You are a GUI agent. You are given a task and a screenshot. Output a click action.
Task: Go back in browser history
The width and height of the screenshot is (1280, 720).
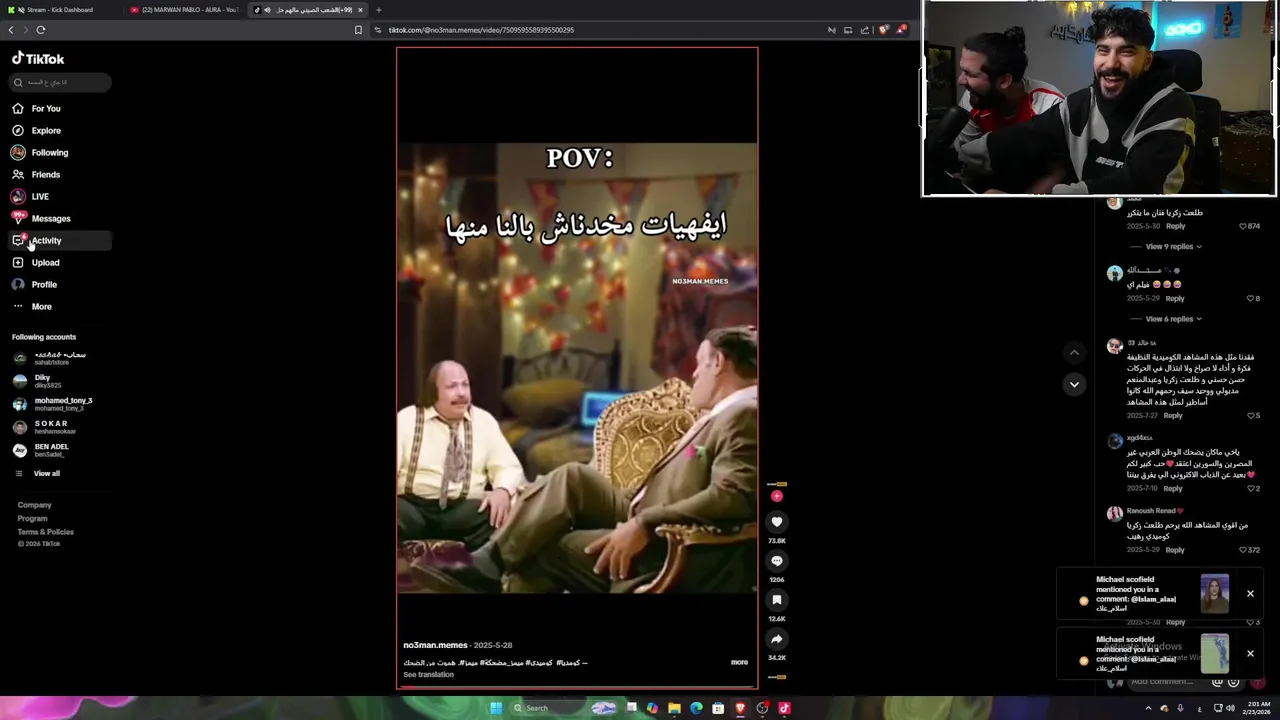pyautogui.click(x=11, y=30)
